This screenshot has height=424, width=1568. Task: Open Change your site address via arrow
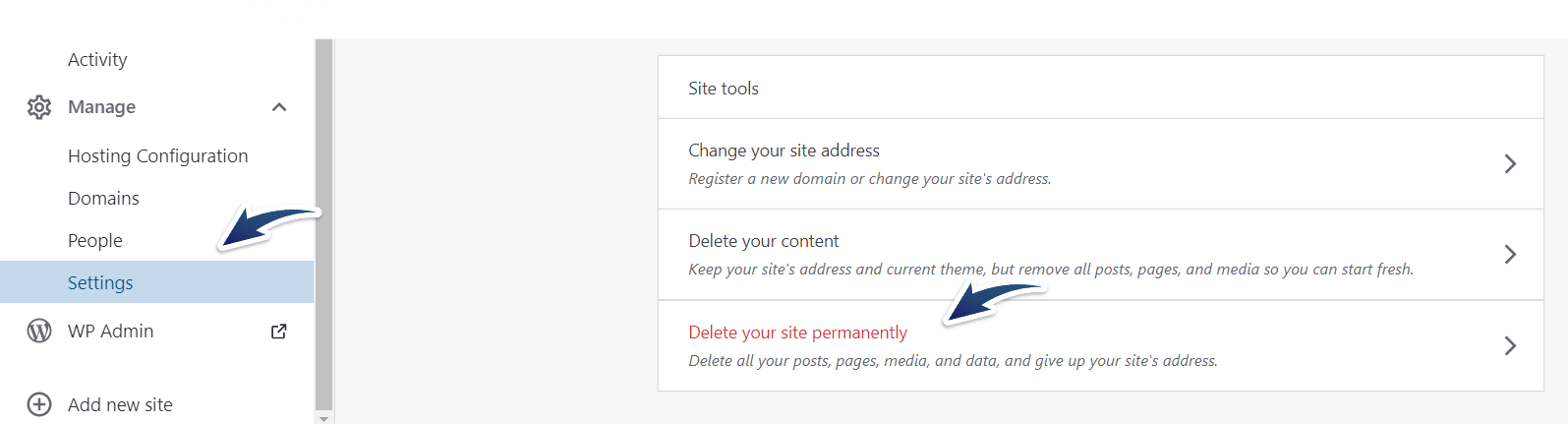[x=1510, y=163]
